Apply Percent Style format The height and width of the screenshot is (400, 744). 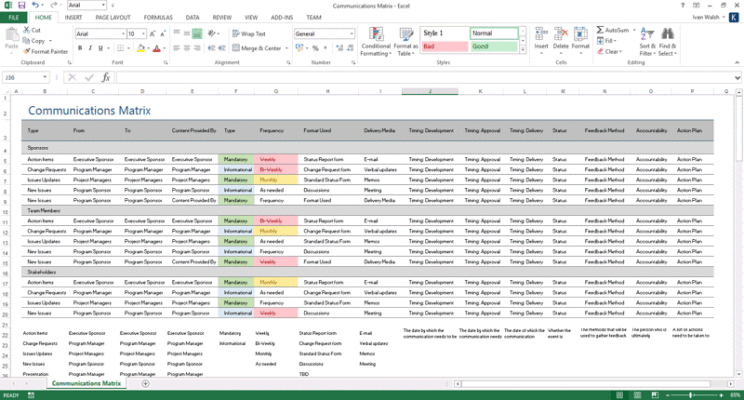click(x=315, y=48)
